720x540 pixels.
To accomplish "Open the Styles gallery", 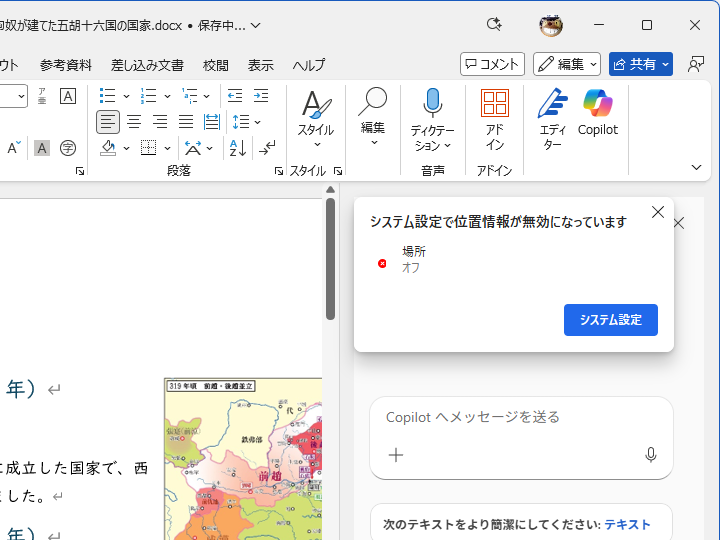I will (x=316, y=118).
